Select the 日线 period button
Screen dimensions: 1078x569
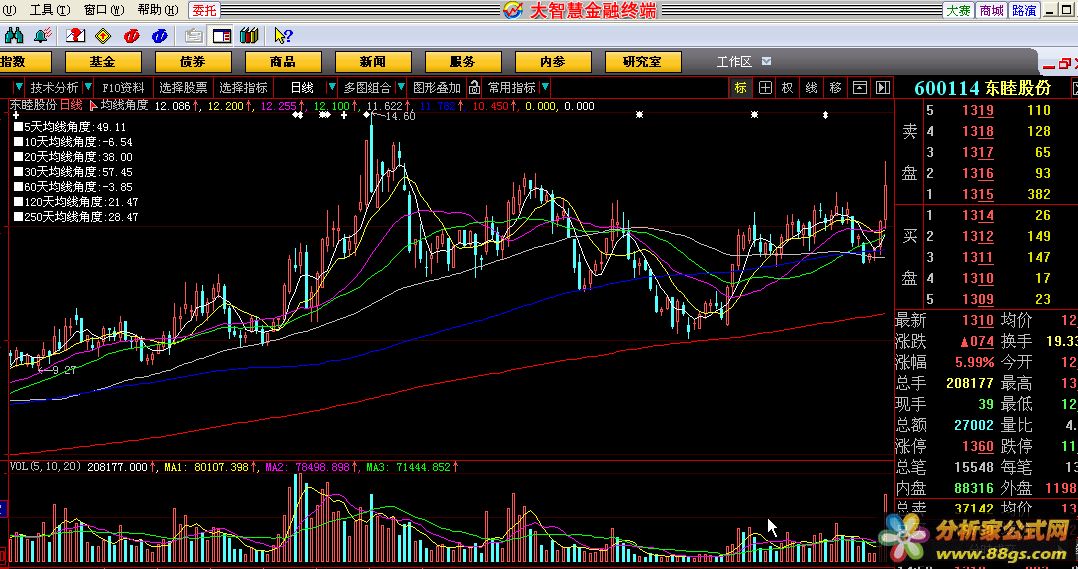pyautogui.click(x=302, y=87)
